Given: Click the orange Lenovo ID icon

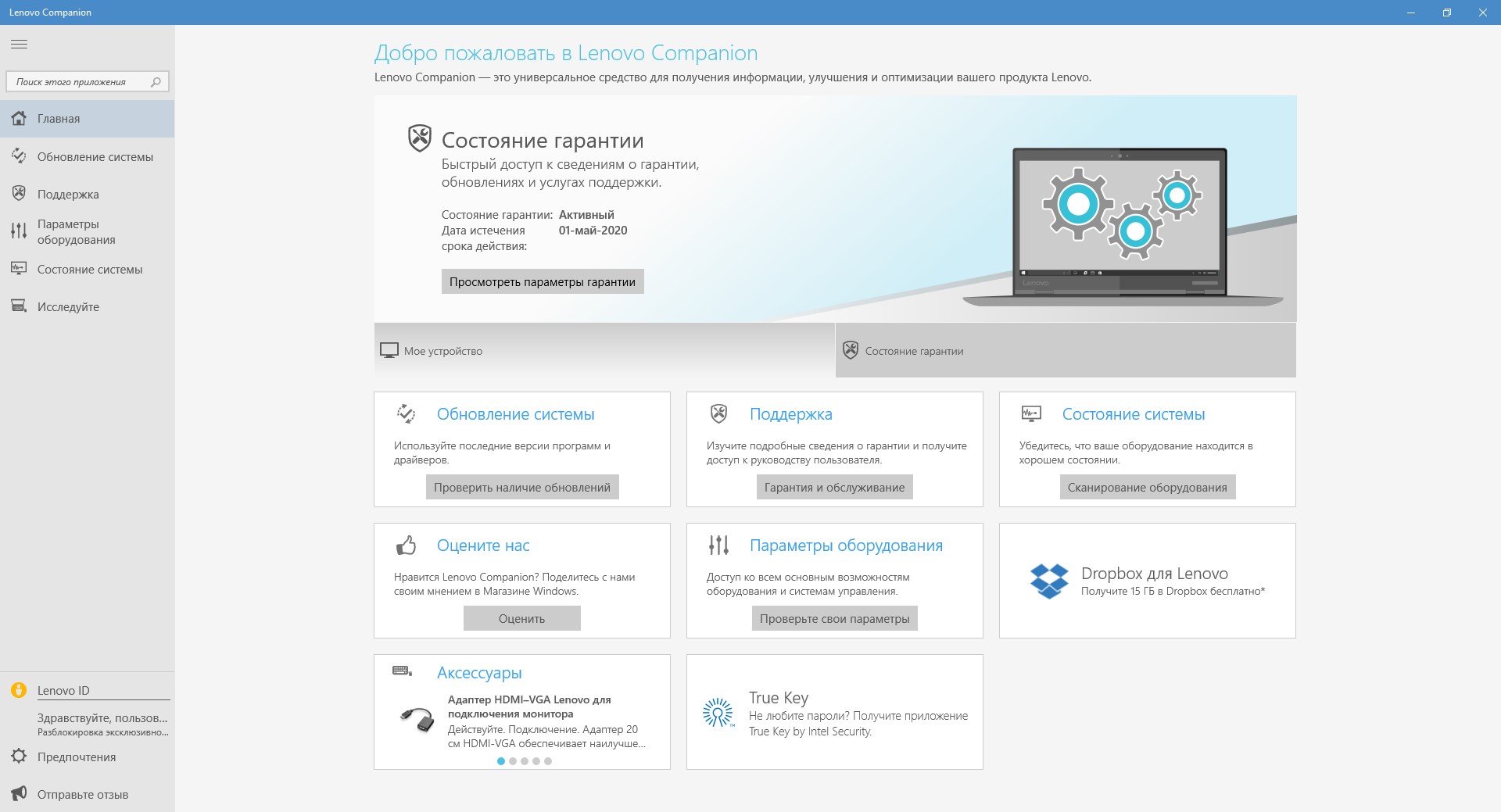Looking at the screenshot, I should 19,690.
